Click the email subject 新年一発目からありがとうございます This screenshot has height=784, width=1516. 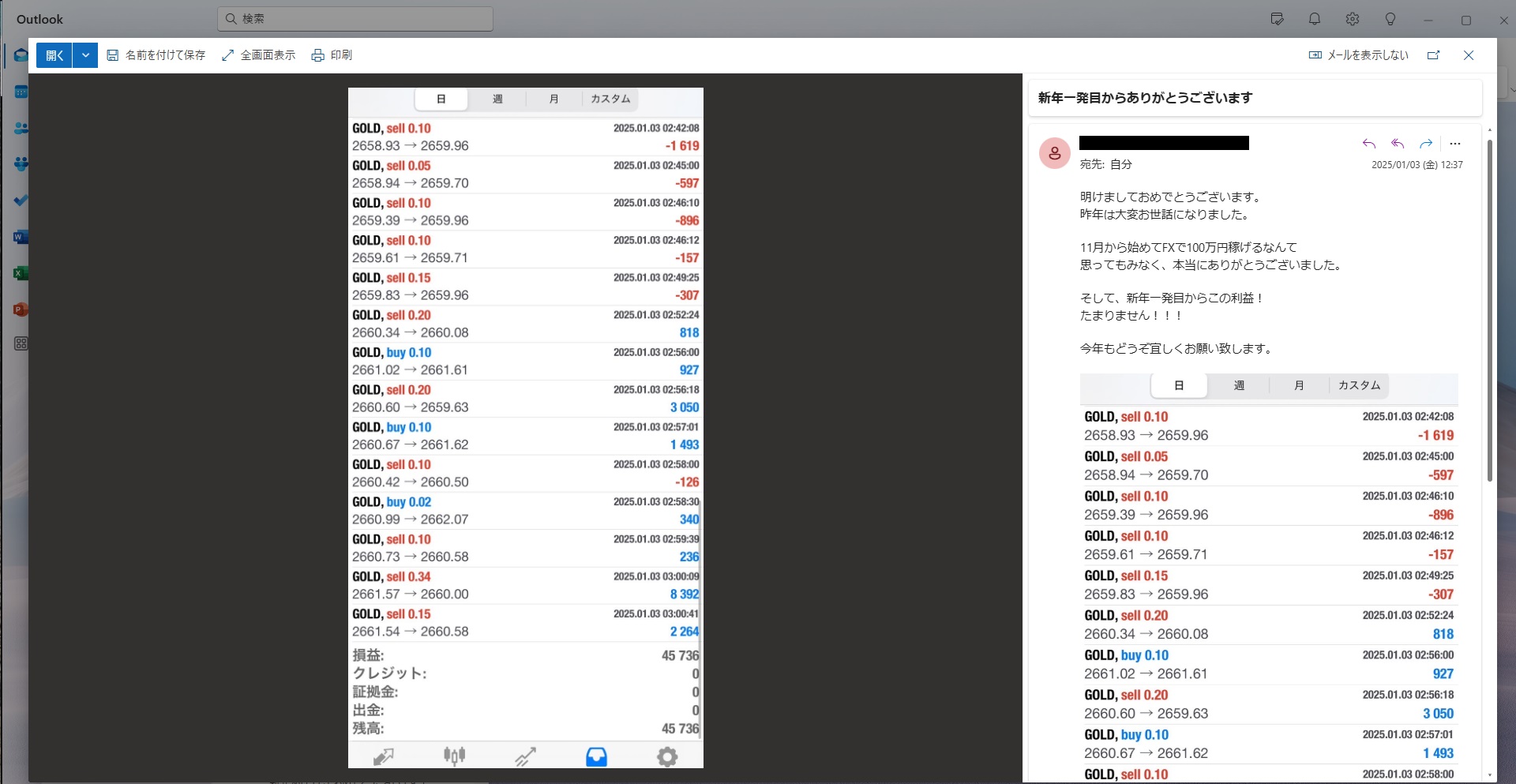click(x=1145, y=98)
